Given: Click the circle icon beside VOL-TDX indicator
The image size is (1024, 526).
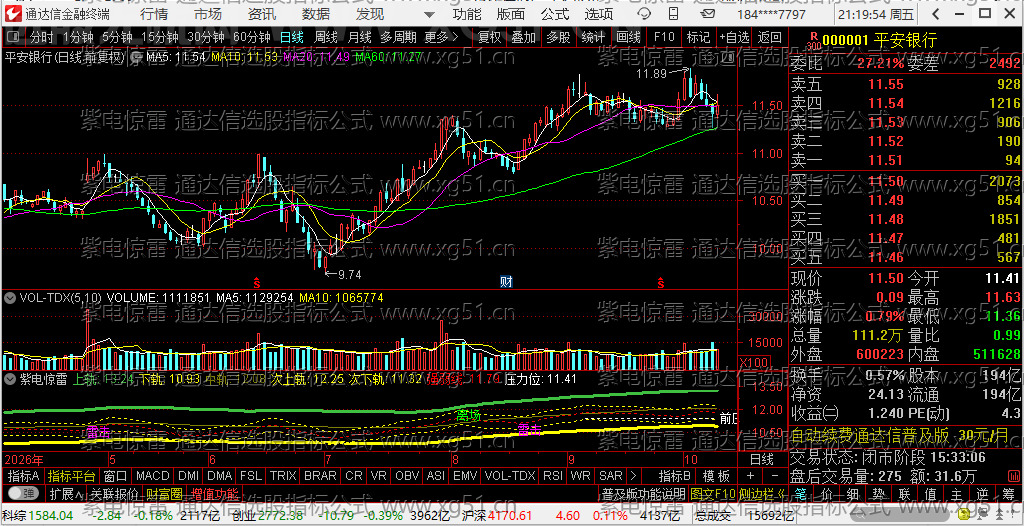Looking at the screenshot, I should click(x=10, y=298).
